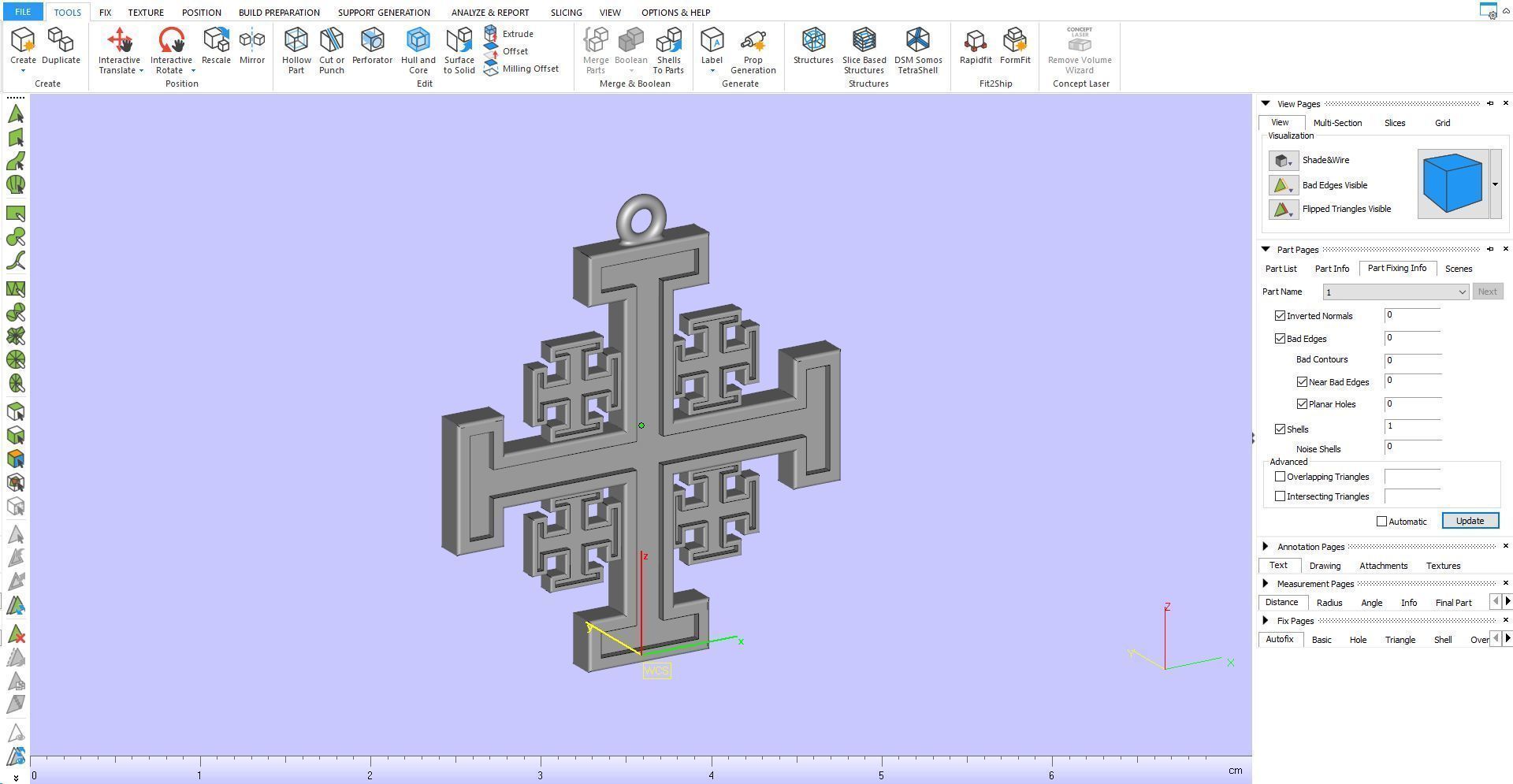This screenshot has width=1513, height=784.
Task: Open the Structures tool
Action: pos(813,45)
